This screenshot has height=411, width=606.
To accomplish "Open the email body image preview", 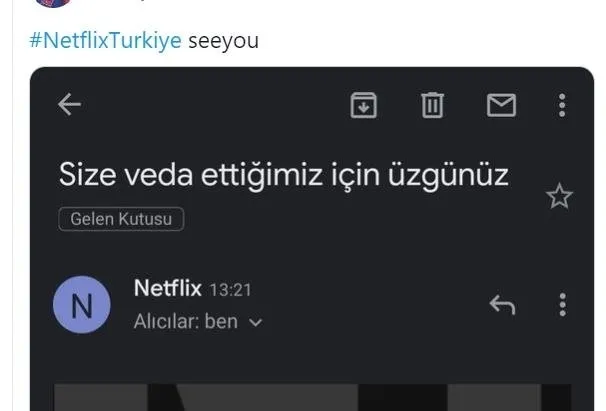I will pos(310,397).
